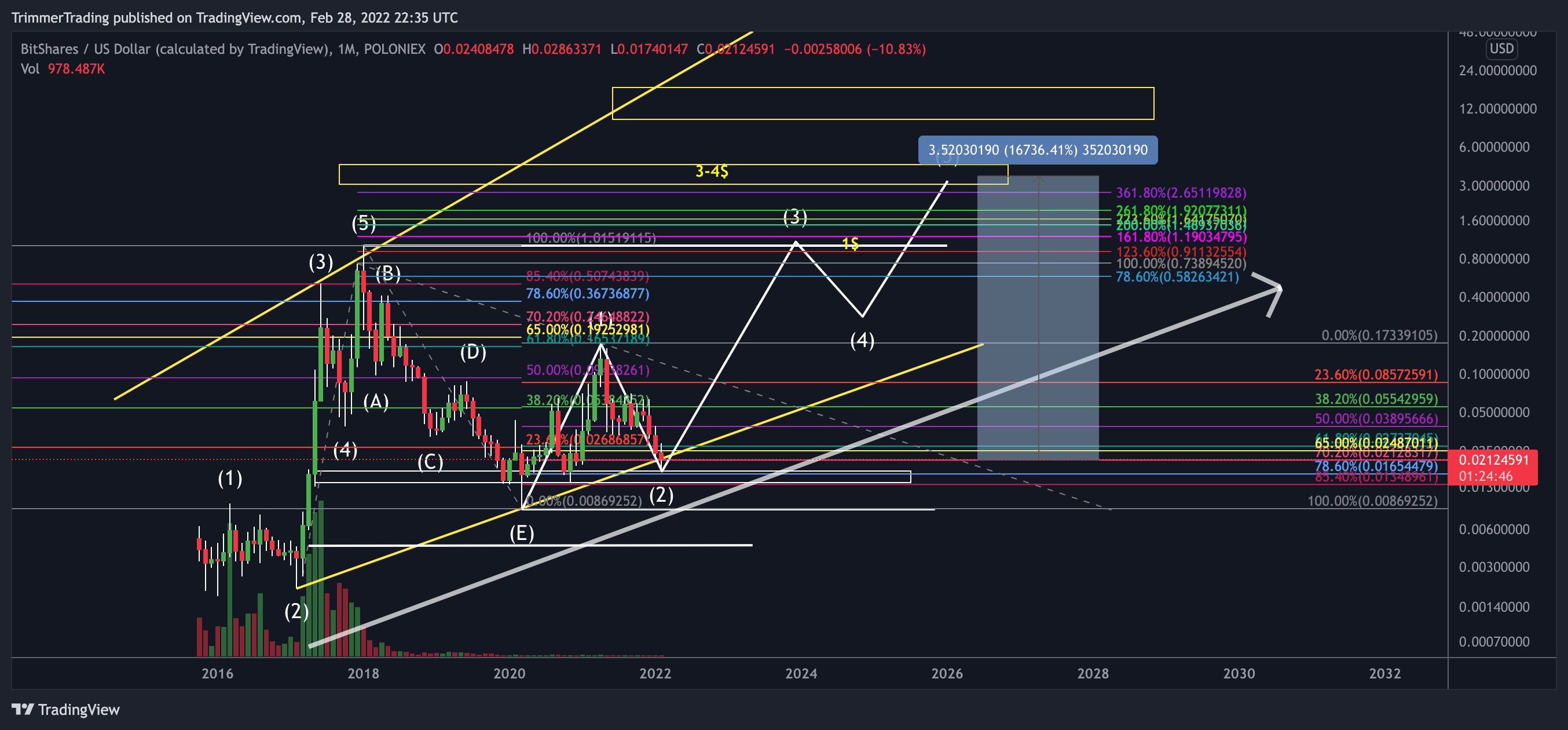This screenshot has width=1568, height=730.
Task: Click the TrimmerTrading publisher header text
Action: click(x=235, y=17)
